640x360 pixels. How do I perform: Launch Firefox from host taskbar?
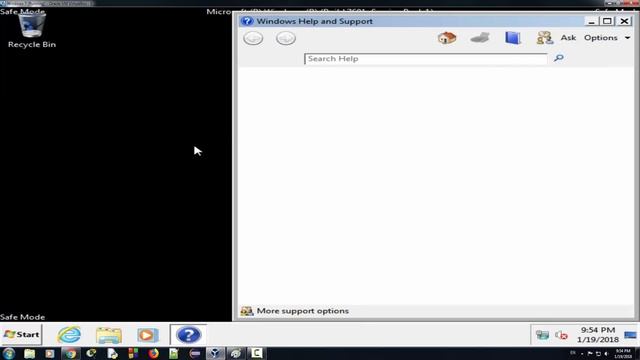(153, 353)
